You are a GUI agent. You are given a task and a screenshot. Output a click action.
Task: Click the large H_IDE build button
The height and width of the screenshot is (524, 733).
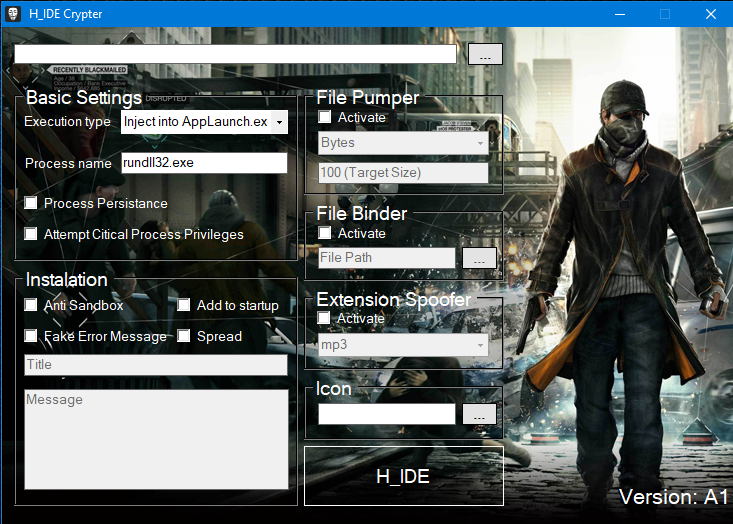point(404,476)
